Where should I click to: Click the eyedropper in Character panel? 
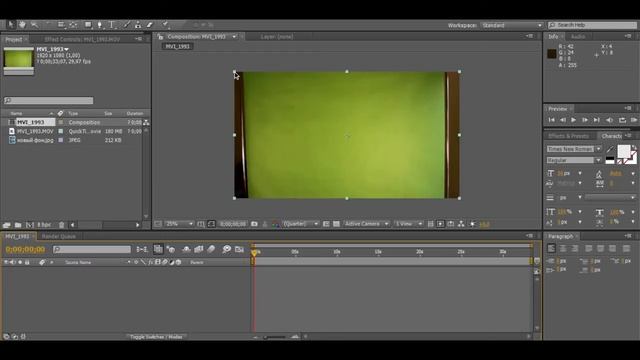610,149
